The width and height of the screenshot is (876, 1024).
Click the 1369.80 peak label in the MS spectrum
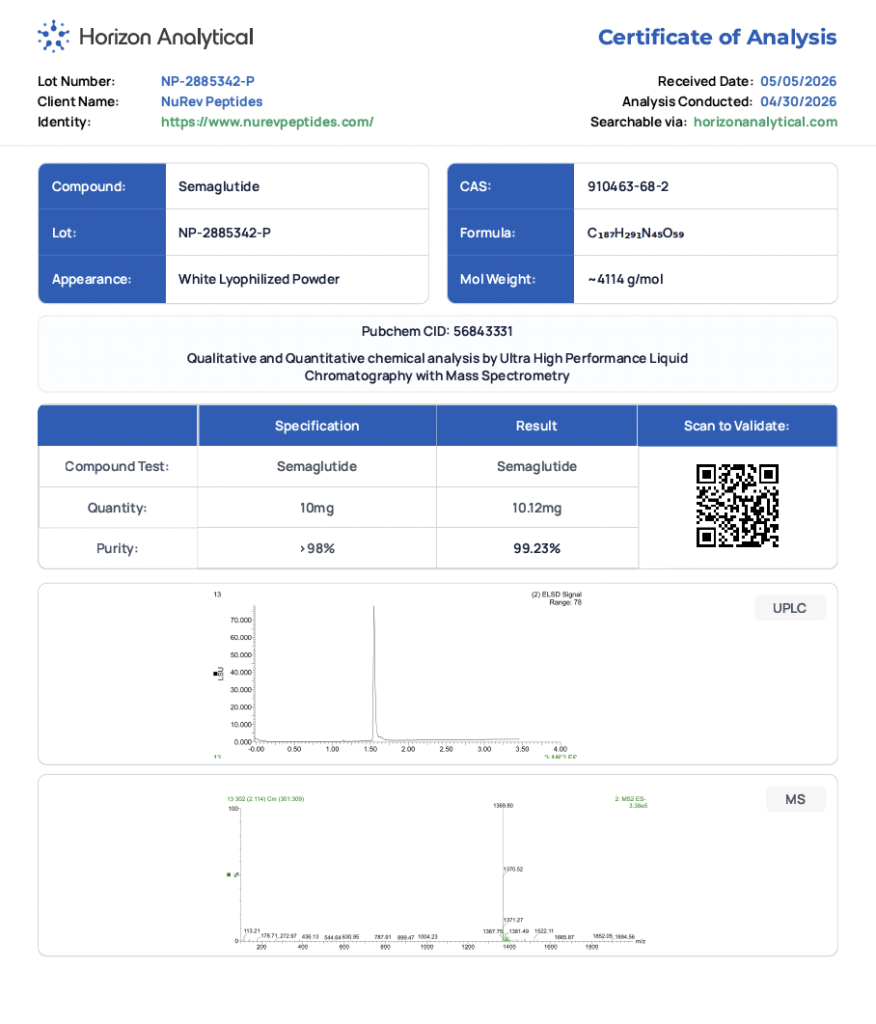[503, 806]
